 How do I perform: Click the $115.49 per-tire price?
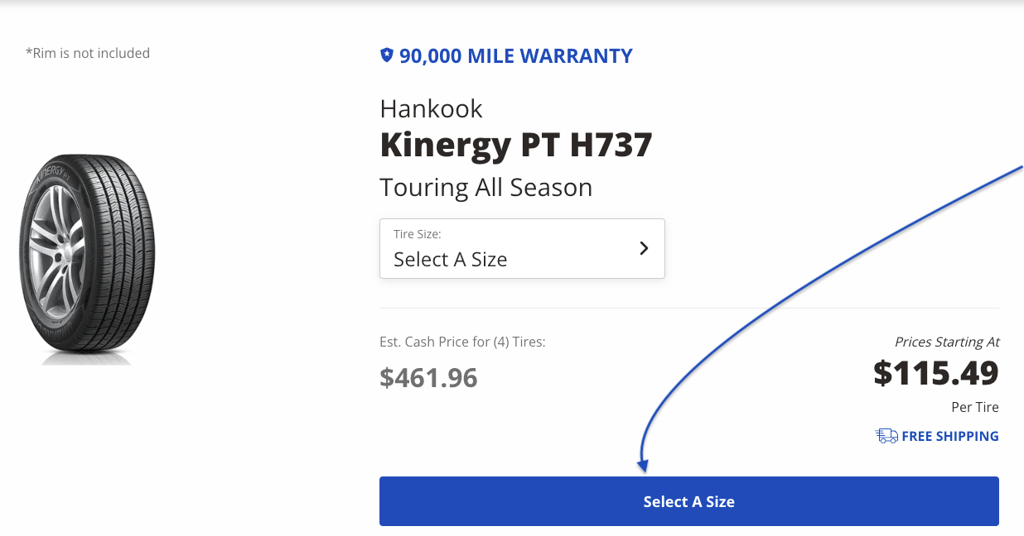pyautogui.click(x=935, y=373)
